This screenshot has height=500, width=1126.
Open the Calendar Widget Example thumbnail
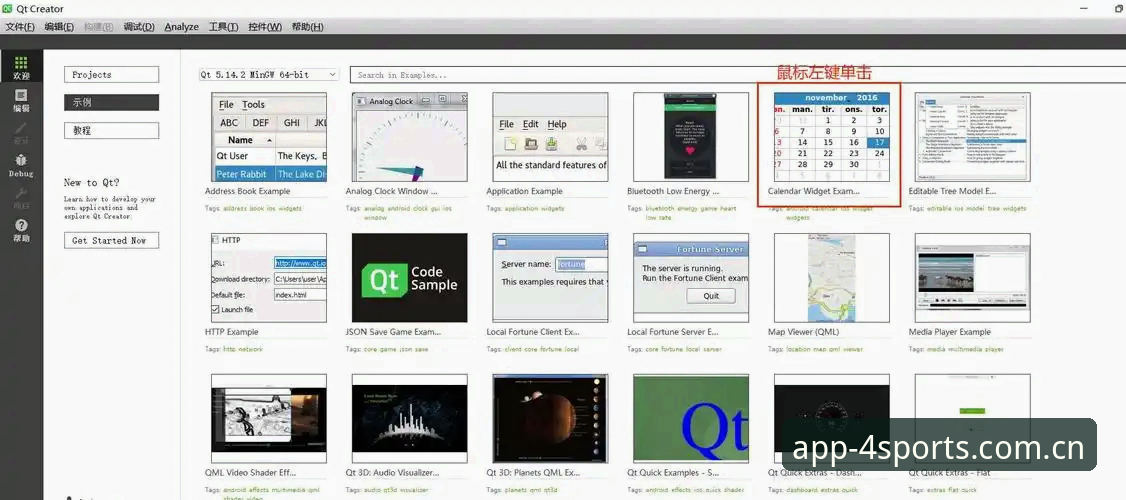832,136
